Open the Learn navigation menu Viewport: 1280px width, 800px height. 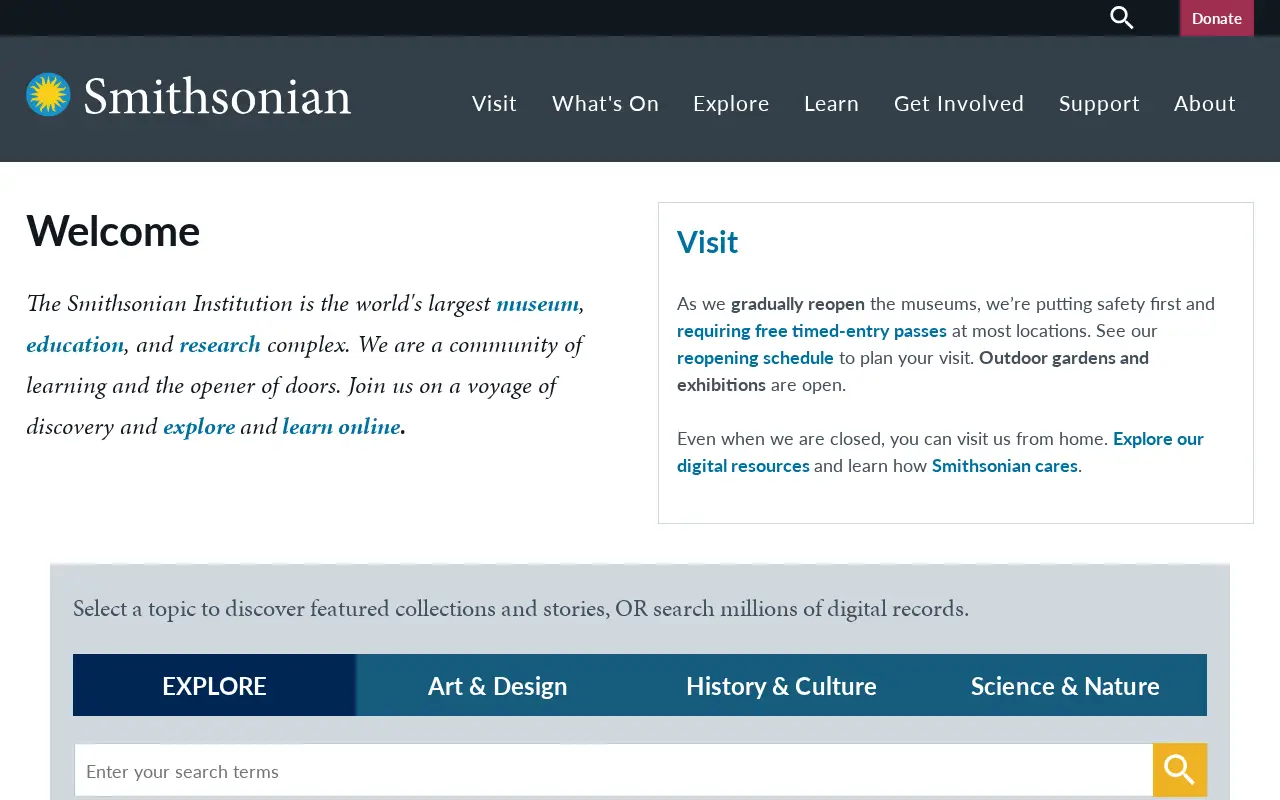(x=831, y=103)
